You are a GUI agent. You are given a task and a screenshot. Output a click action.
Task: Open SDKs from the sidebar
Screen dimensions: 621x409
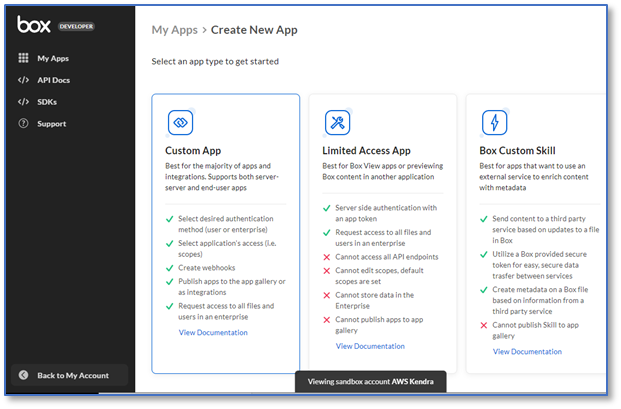[x=47, y=102]
